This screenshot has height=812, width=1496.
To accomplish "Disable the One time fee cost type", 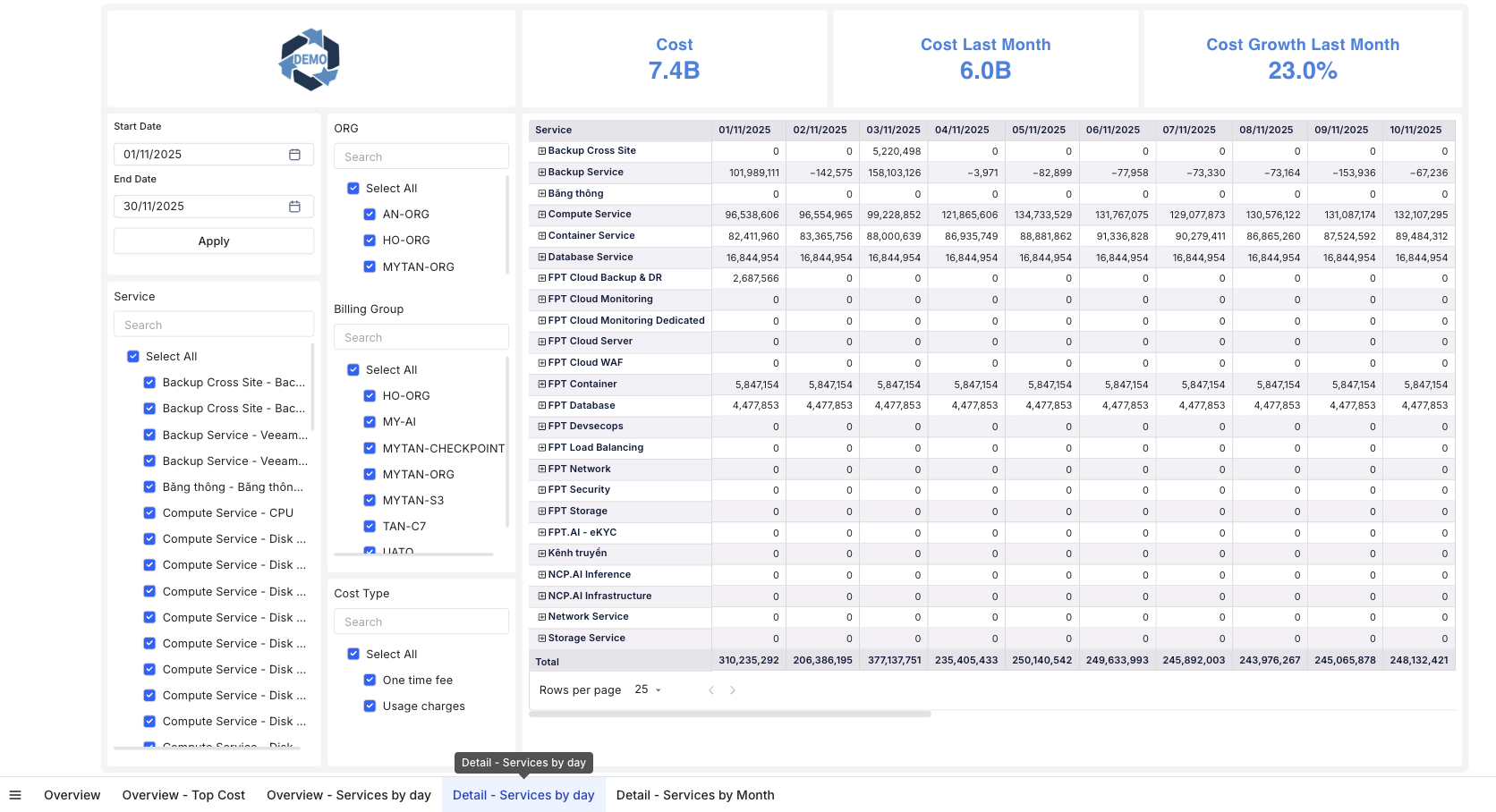I will click(x=370, y=680).
